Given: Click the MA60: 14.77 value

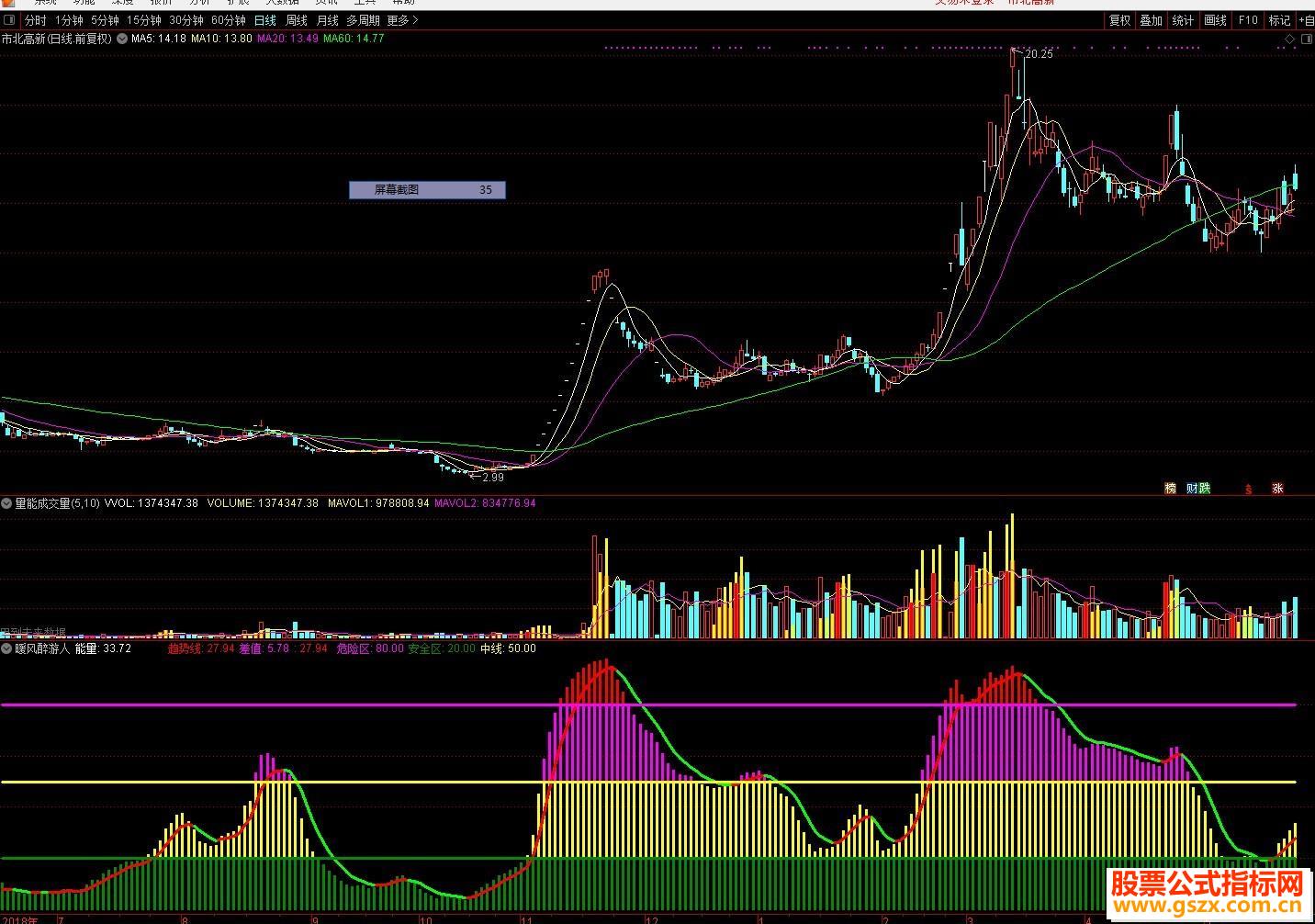Looking at the screenshot, I should 354,39.
